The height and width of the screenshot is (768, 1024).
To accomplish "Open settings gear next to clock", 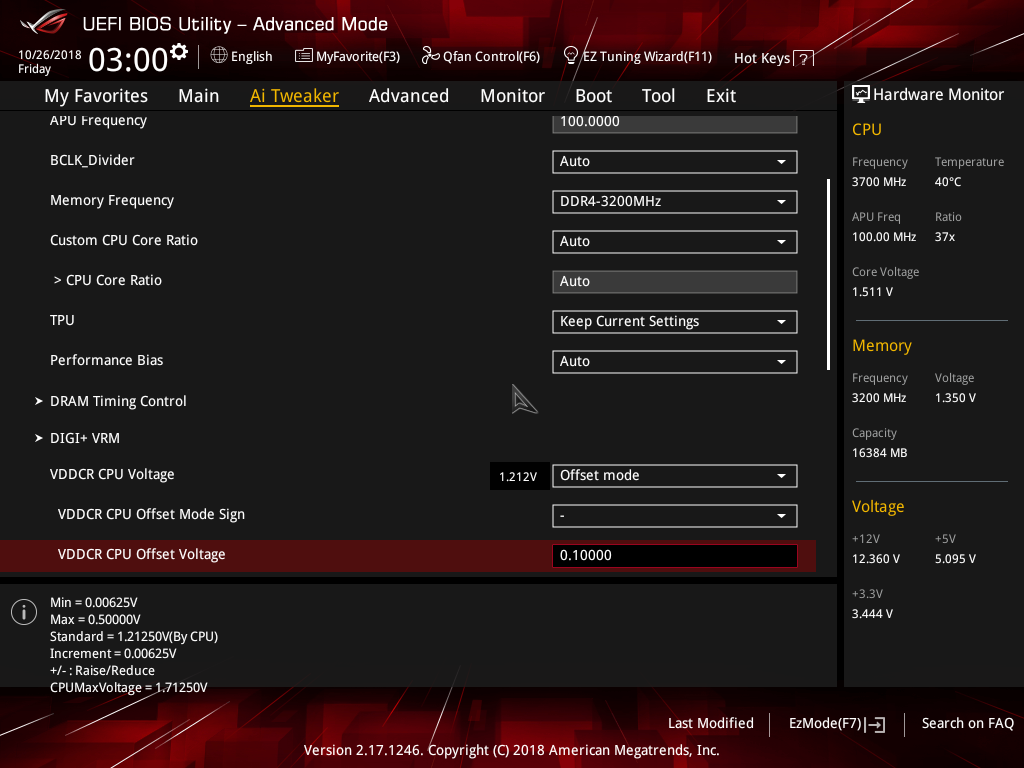I will (179, 52).
